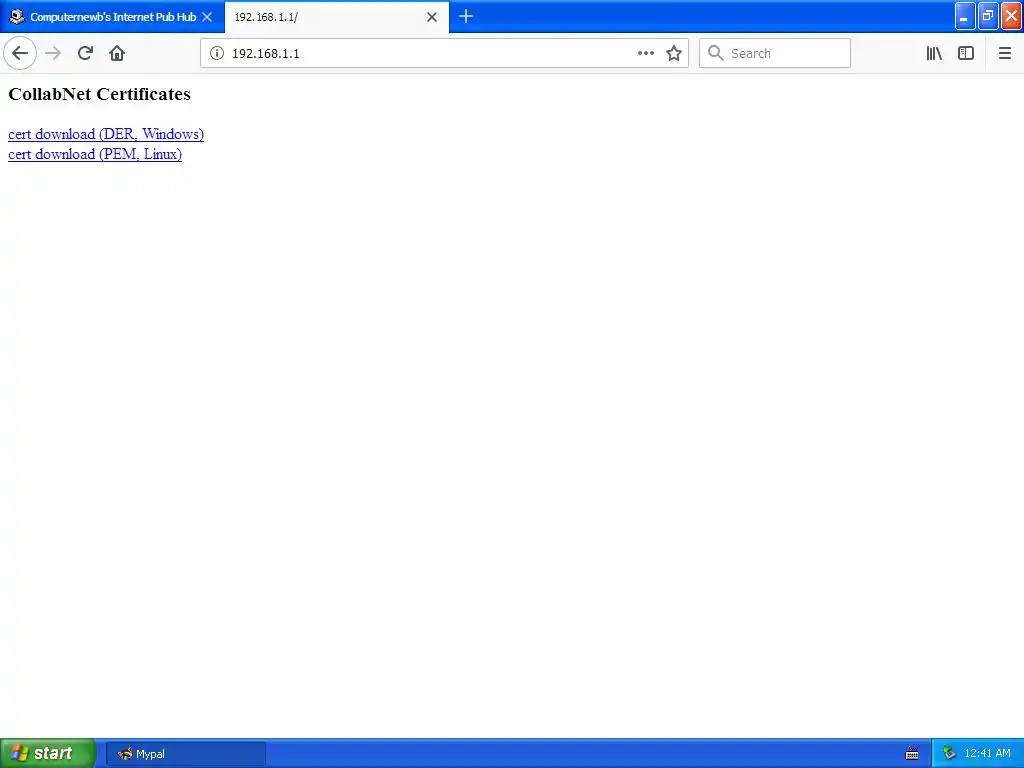1024x768 pixels.
Task: Bookmark this page with the star
Action: click(x=674, y=54)
